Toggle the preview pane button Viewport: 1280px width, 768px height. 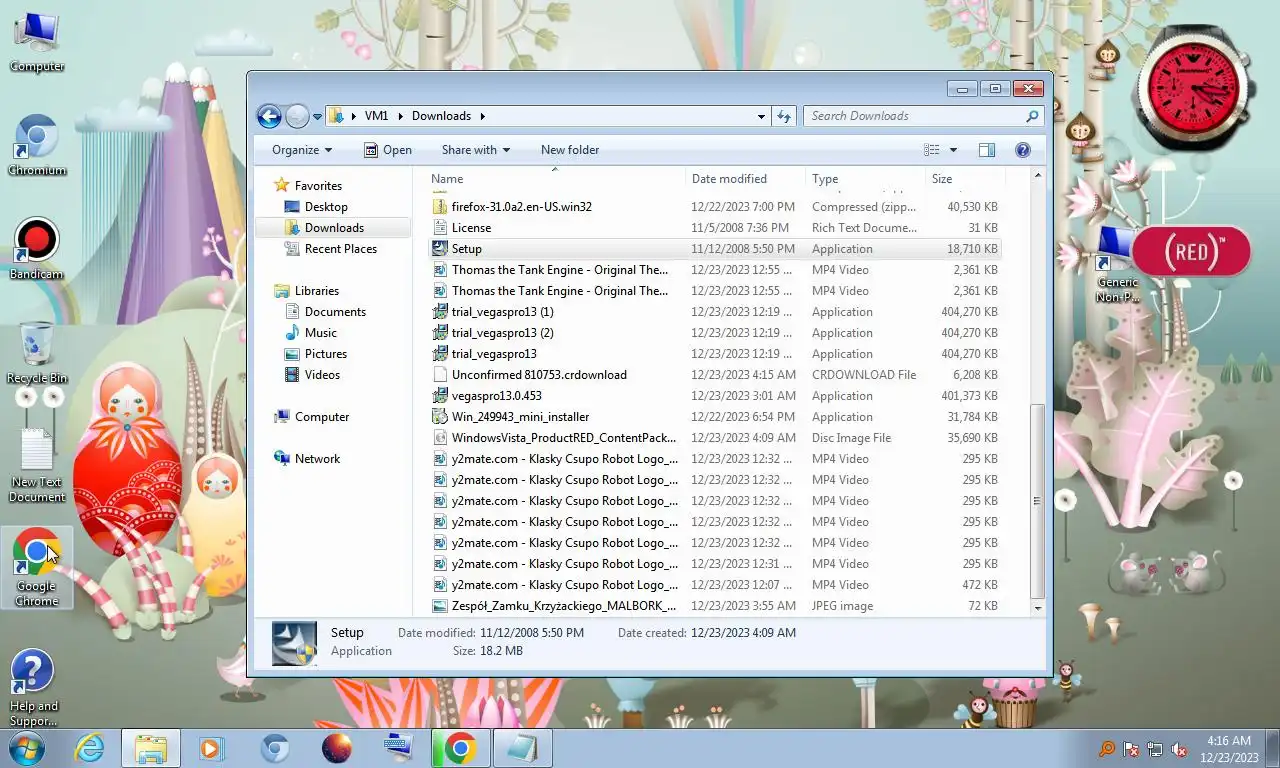click(987, 150)
